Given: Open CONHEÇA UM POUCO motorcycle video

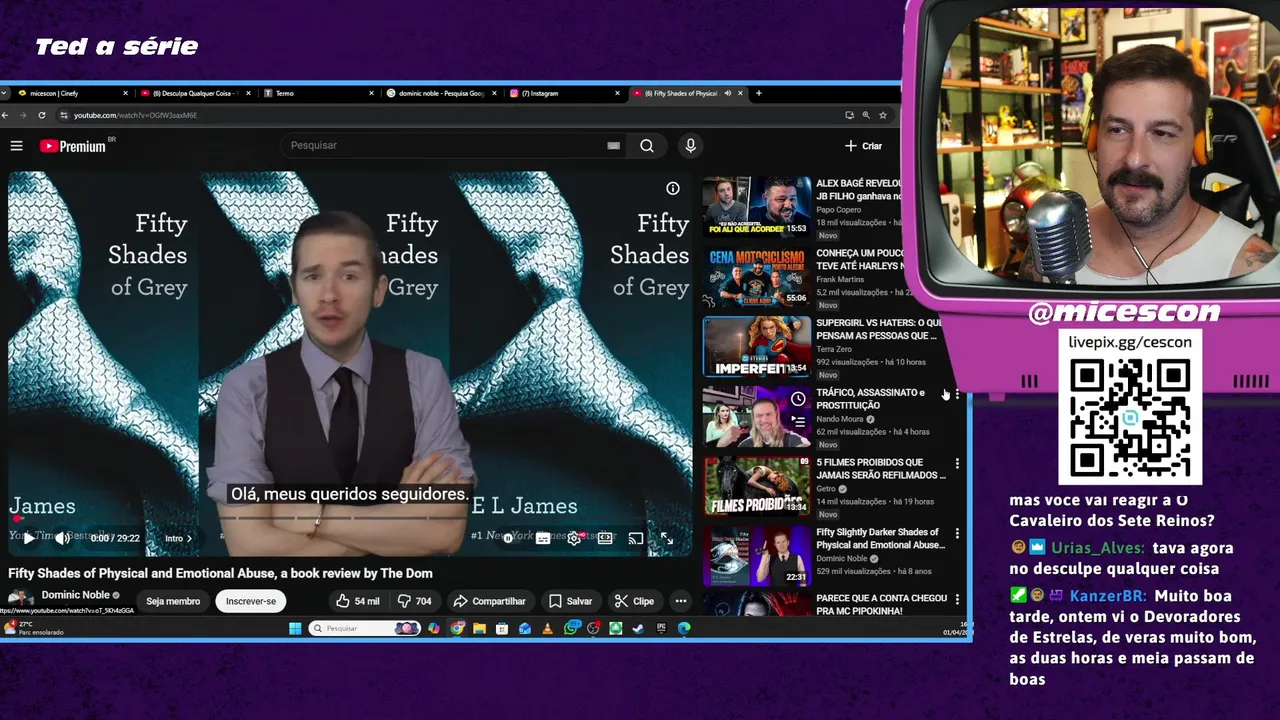Looking at the screenshot, I should (x=757, y=276).
